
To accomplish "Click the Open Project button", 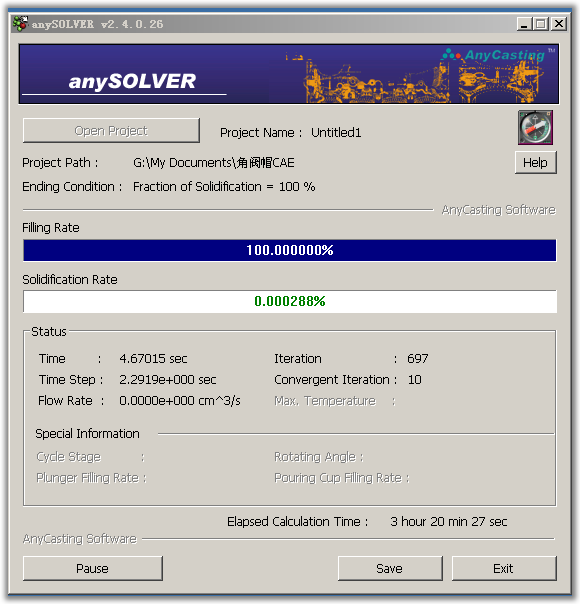I will click(x=111, y=131).
